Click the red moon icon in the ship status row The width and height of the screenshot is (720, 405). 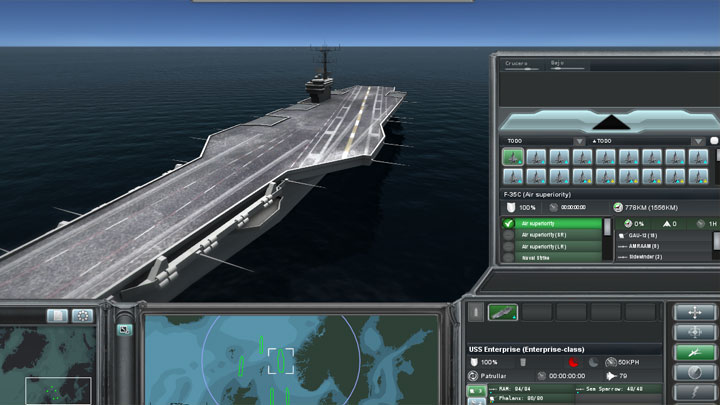574,362
